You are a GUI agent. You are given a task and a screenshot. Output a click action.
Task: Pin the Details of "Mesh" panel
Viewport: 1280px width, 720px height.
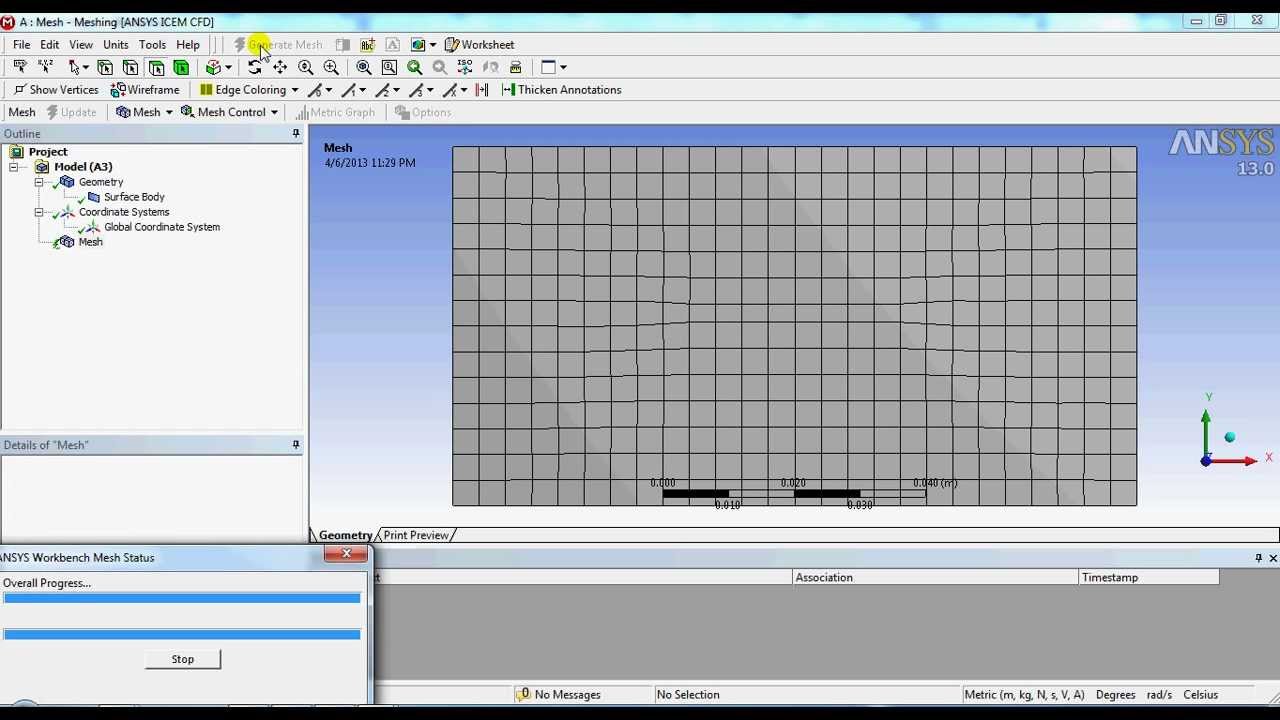point(296,445)
